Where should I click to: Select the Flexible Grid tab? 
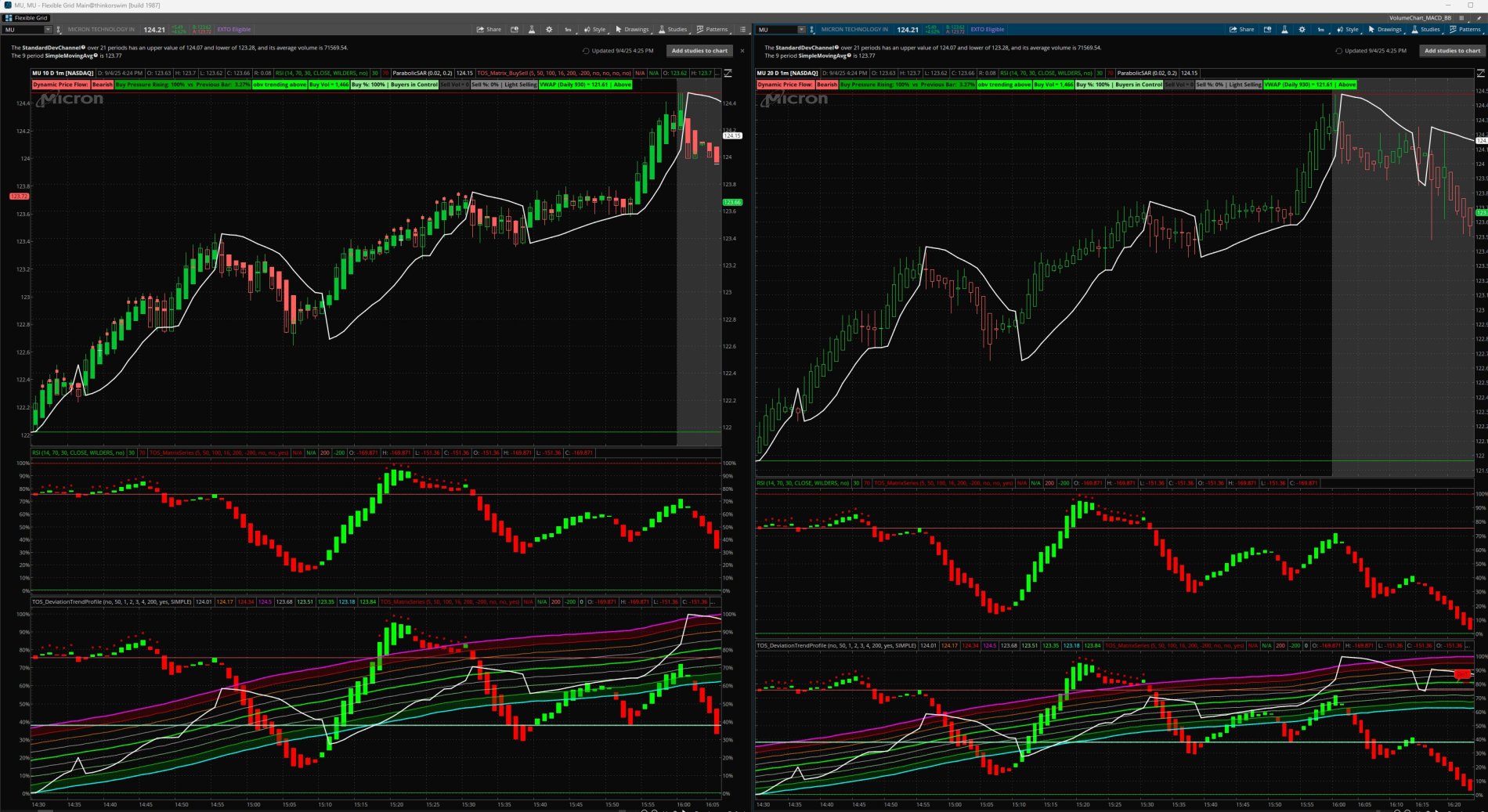[x=27, y=18]
